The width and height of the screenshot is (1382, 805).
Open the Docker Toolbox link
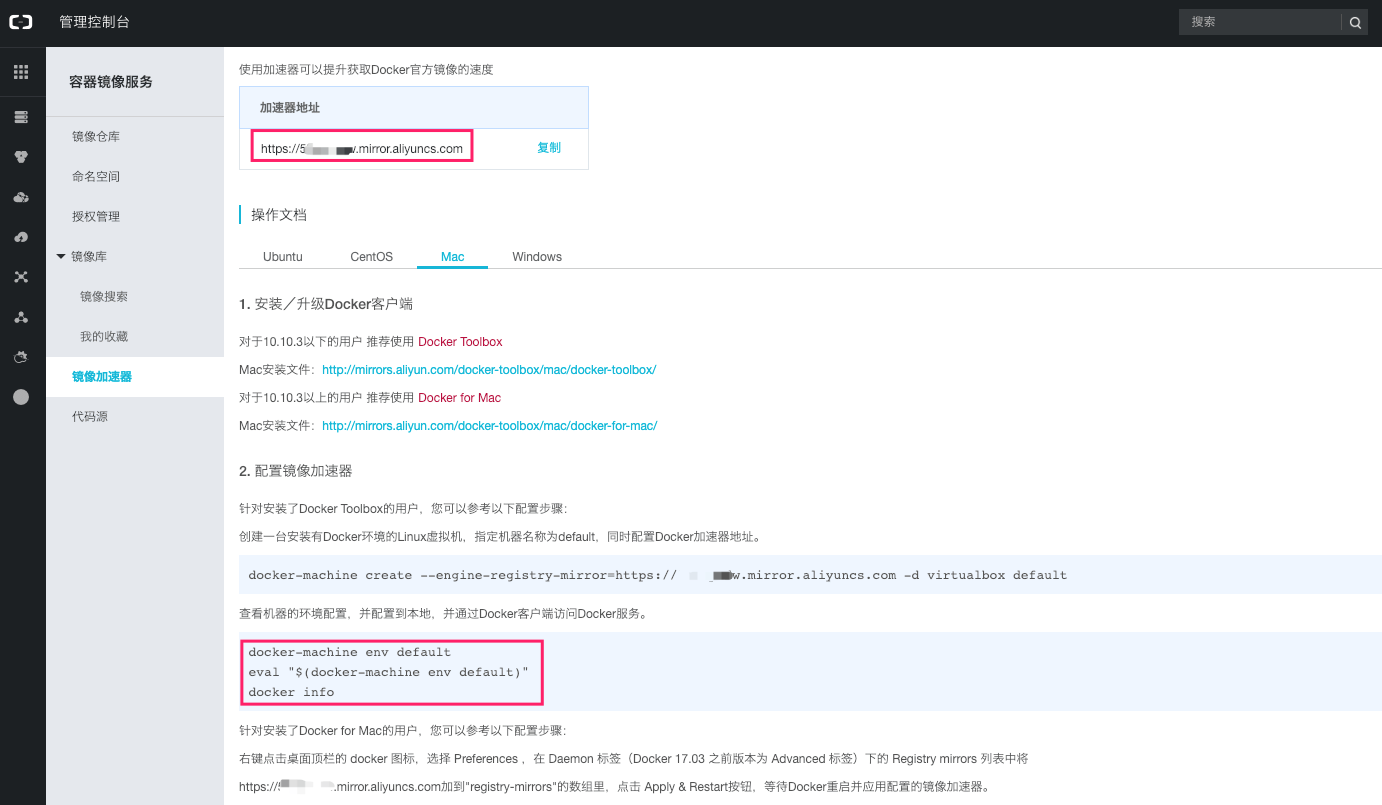(460, 342)
